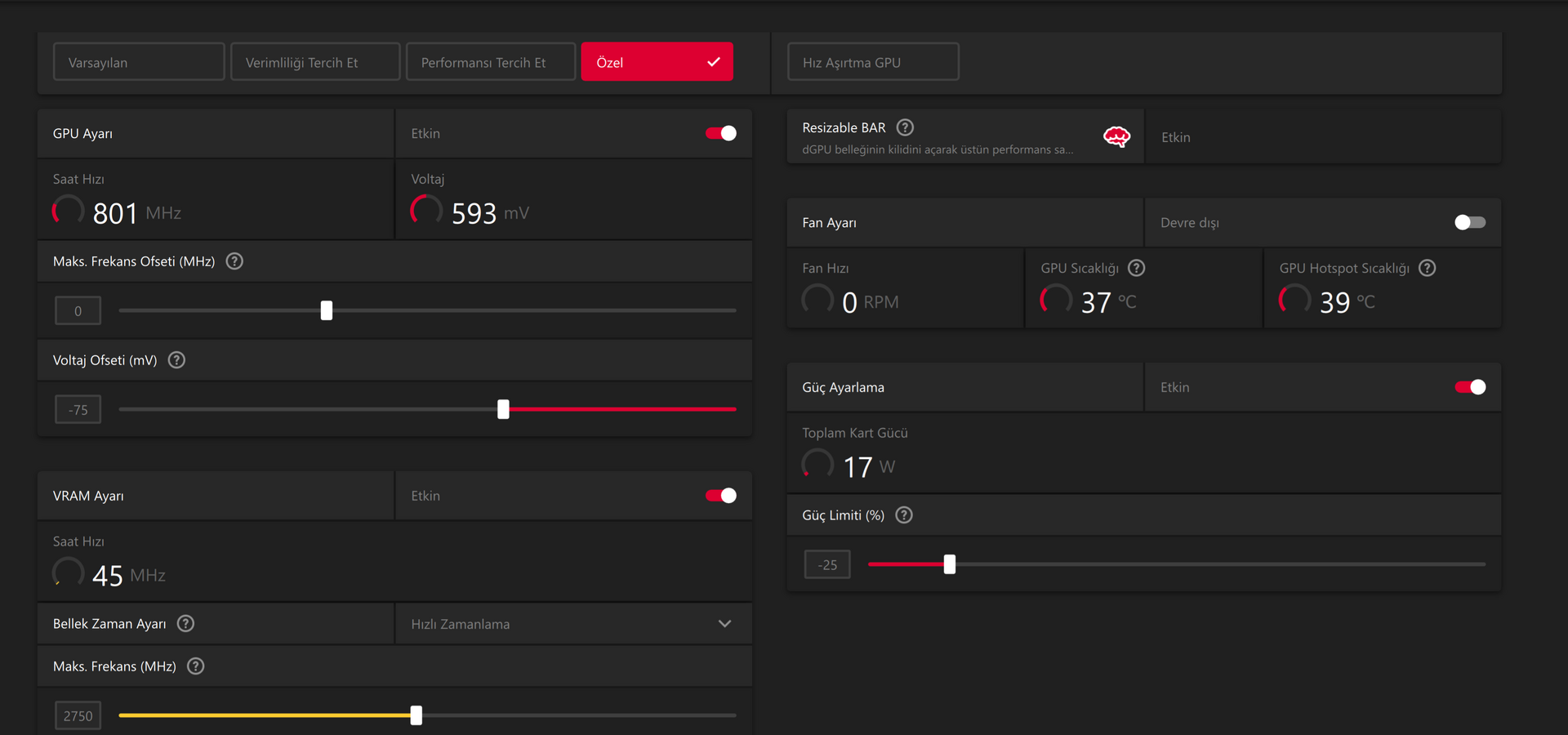Click the Resizable BAR description text
Viewport: 1568px width, 735px height.
pos(938,149)
